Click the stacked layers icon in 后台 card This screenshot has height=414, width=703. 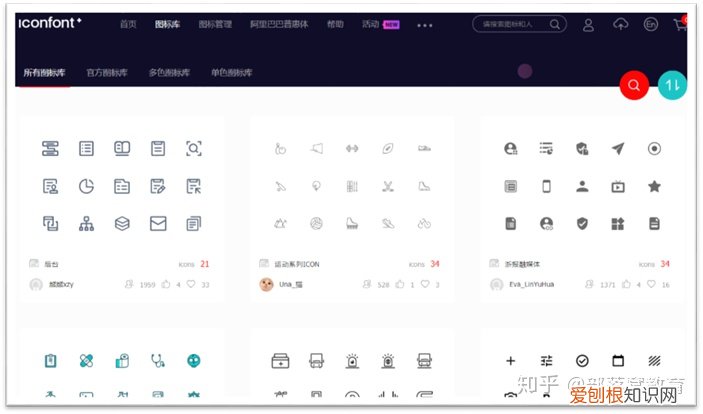tap(122, 223)
